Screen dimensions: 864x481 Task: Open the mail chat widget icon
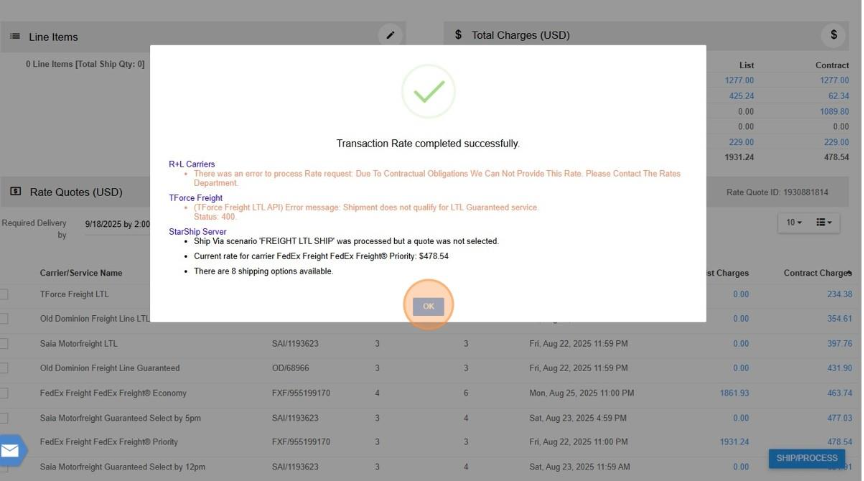pos(10,451)
